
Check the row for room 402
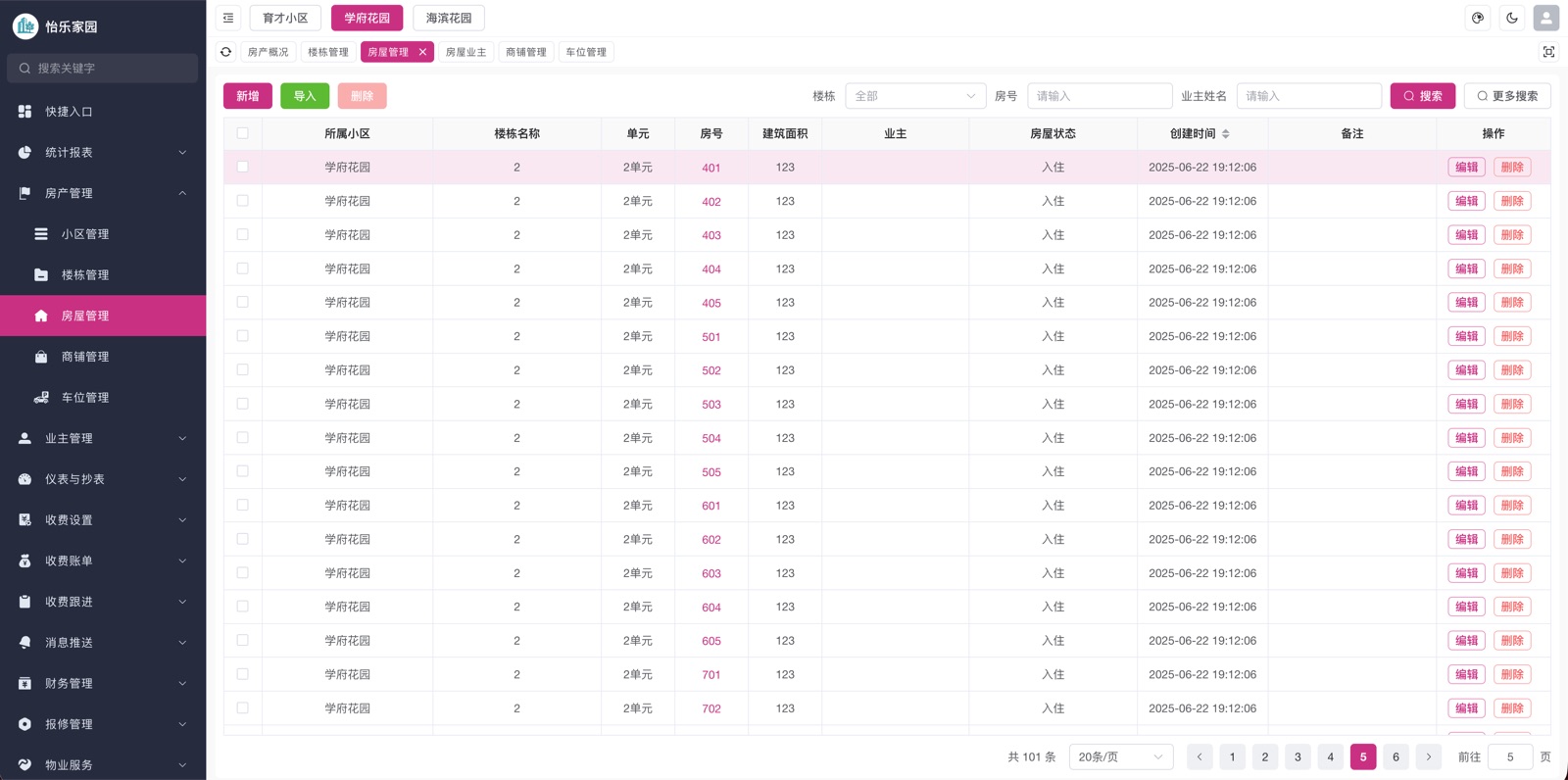(242, 201)
